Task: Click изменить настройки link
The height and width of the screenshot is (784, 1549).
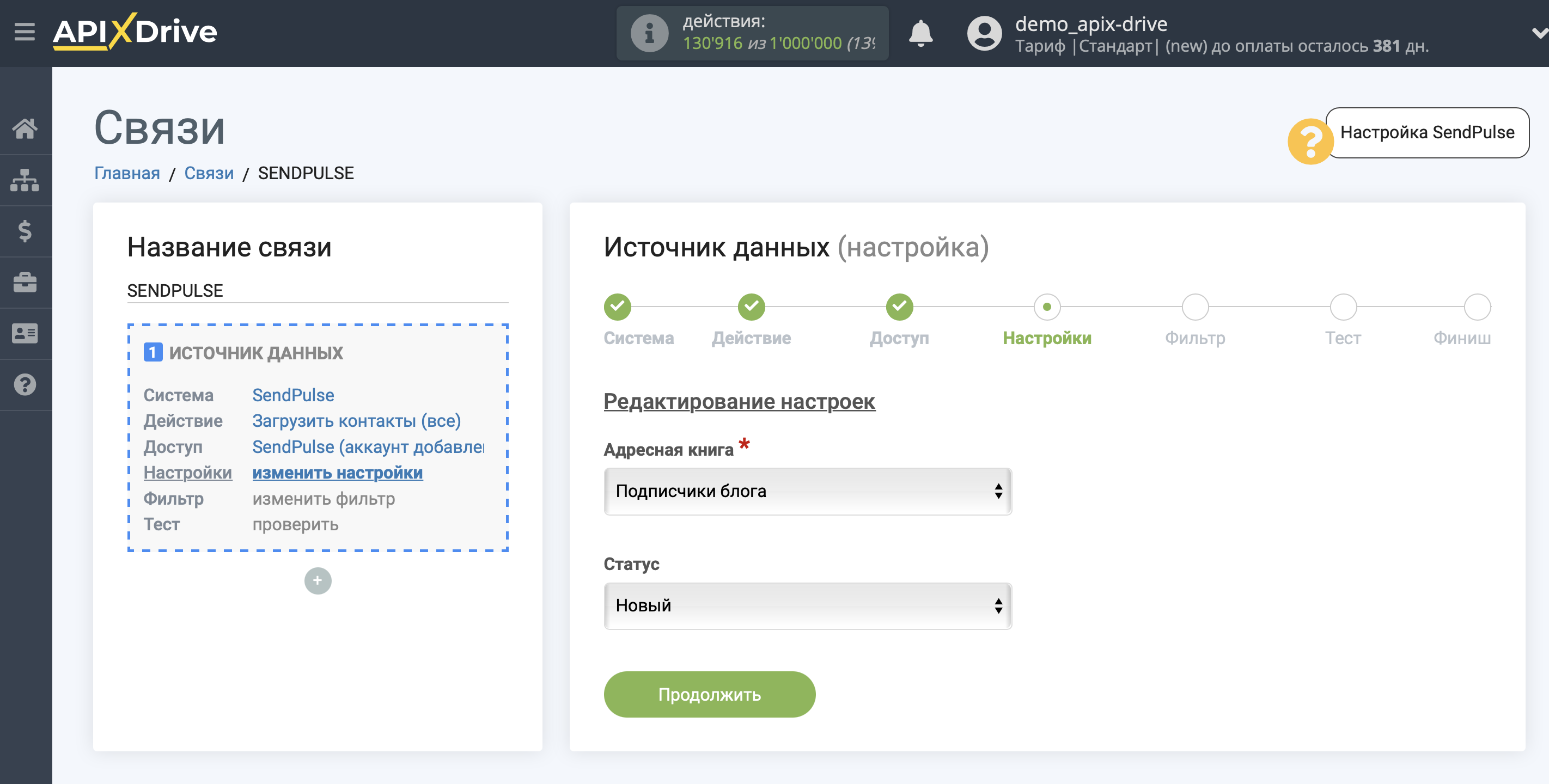Action: 337,473
